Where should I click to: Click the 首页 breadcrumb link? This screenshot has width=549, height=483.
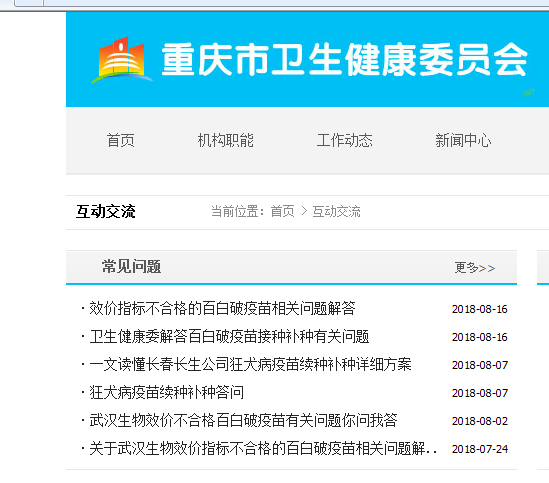[283, 212]
